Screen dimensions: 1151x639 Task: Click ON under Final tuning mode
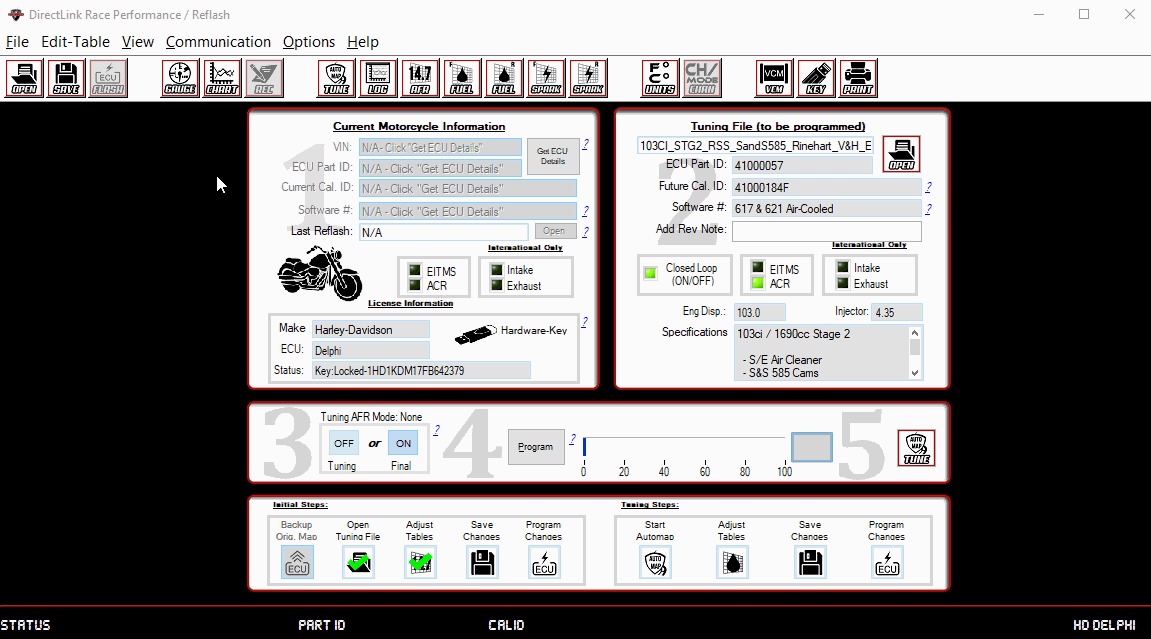point(403,442)
